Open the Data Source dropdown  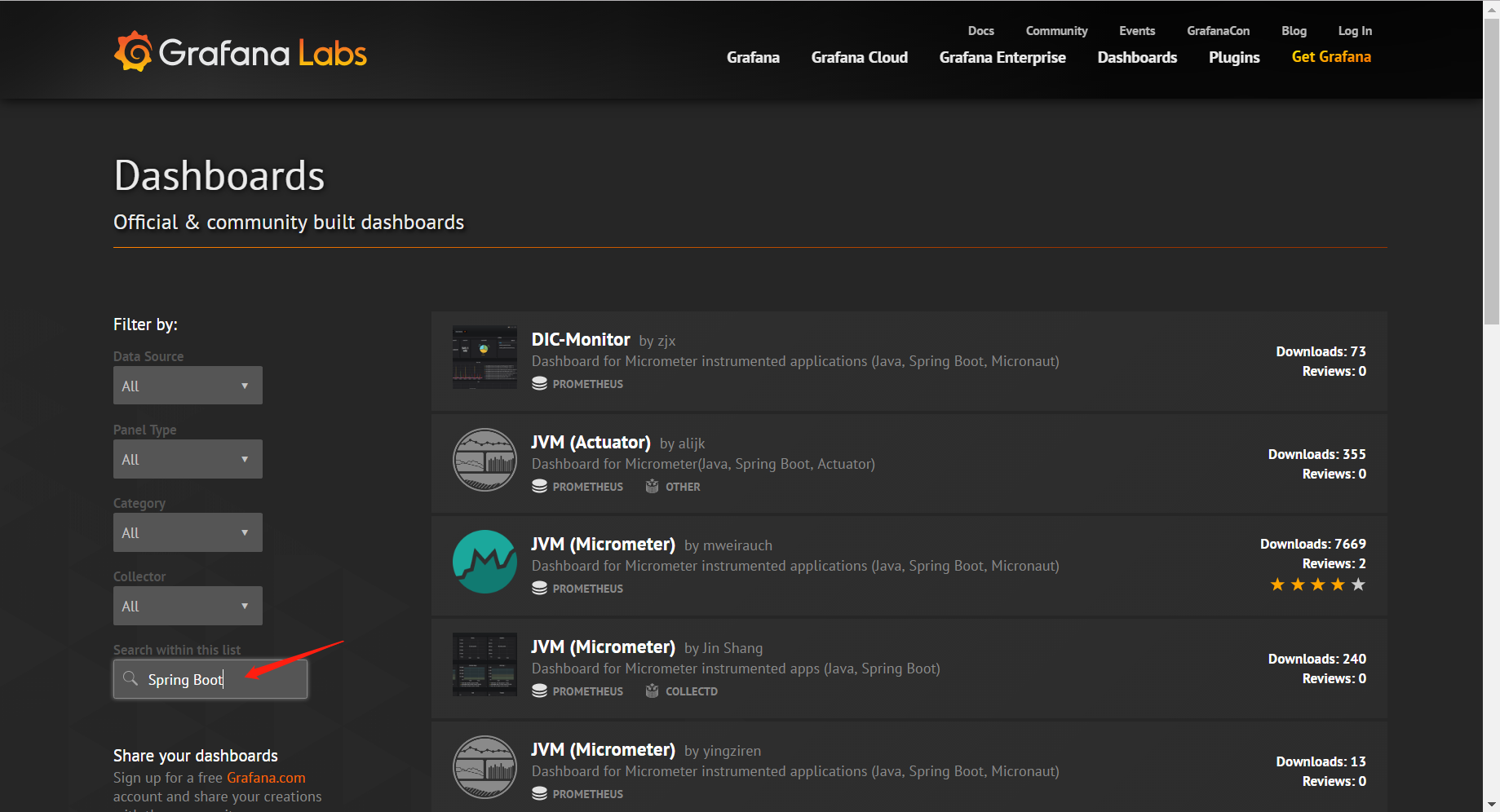pyautogui.click(x=188, y=386)
